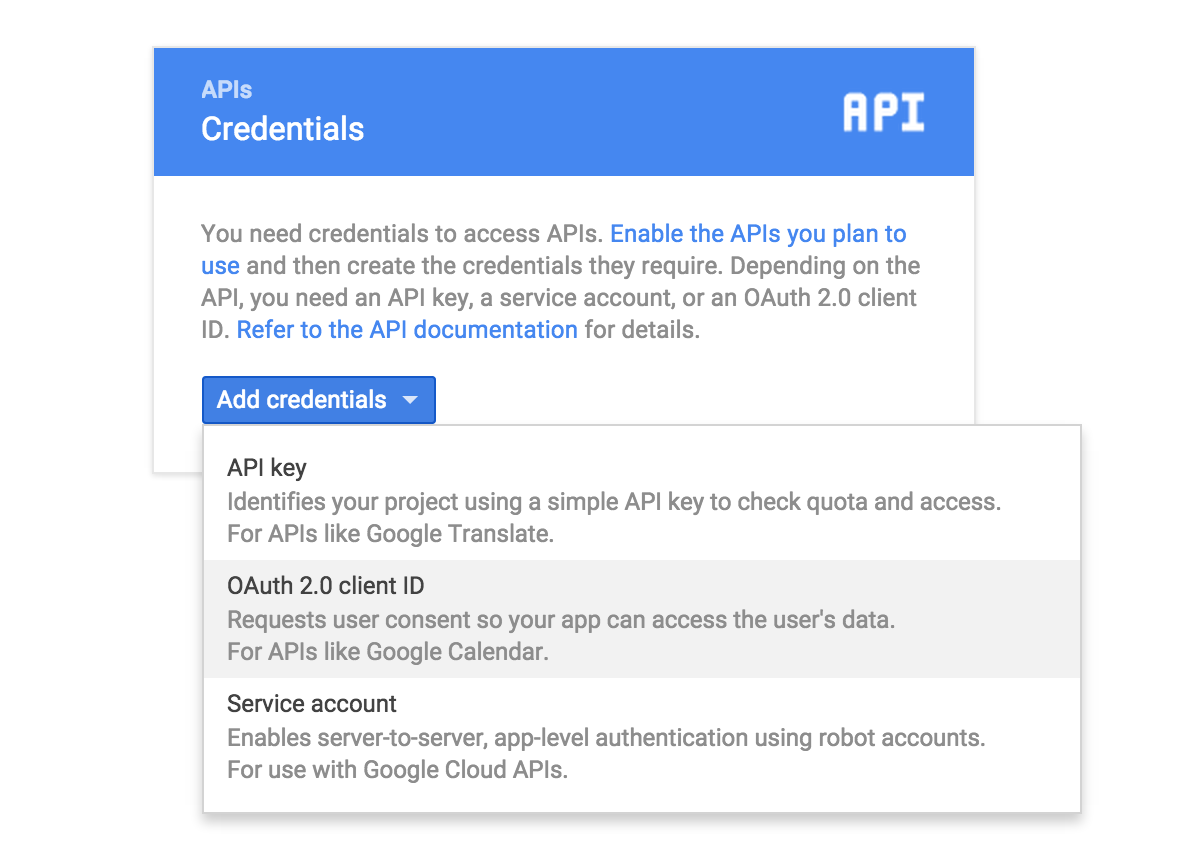Click the 'For use with Google Cloud APIs' line

tap(397, 770)
